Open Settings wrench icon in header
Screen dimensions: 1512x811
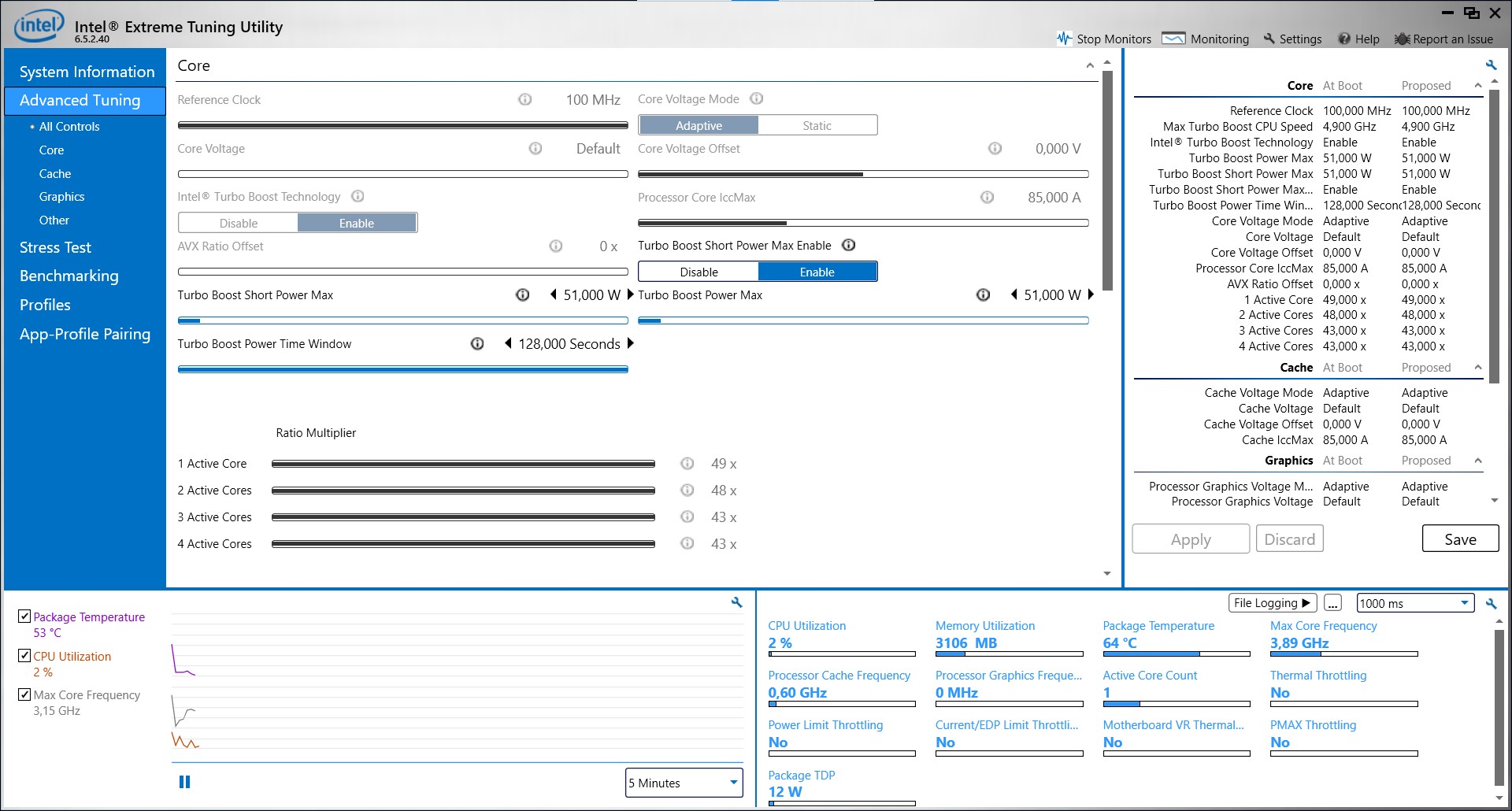(x=1269, y=39)
